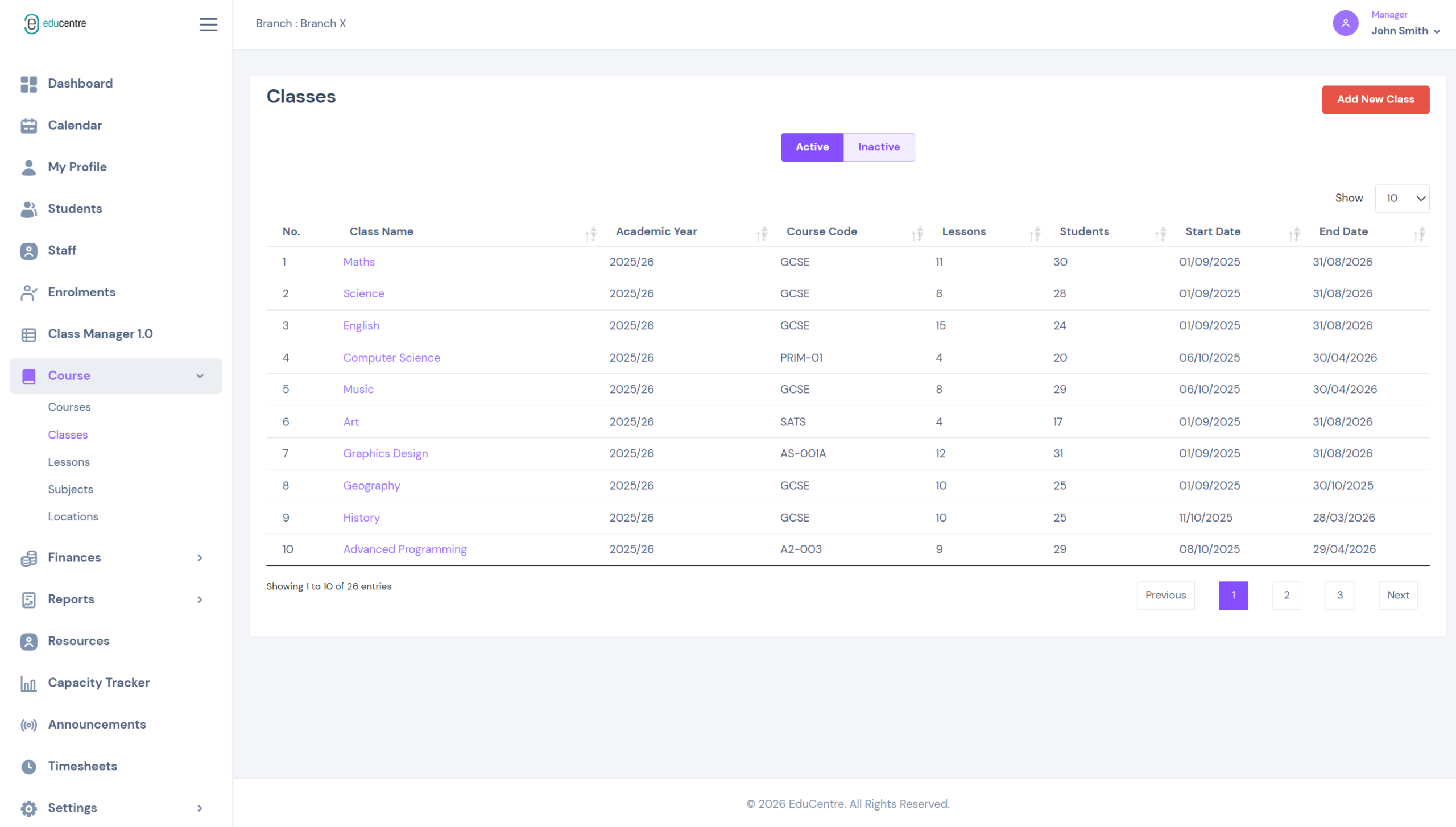Open the Computer Science class link

click(x=391, y=358)
